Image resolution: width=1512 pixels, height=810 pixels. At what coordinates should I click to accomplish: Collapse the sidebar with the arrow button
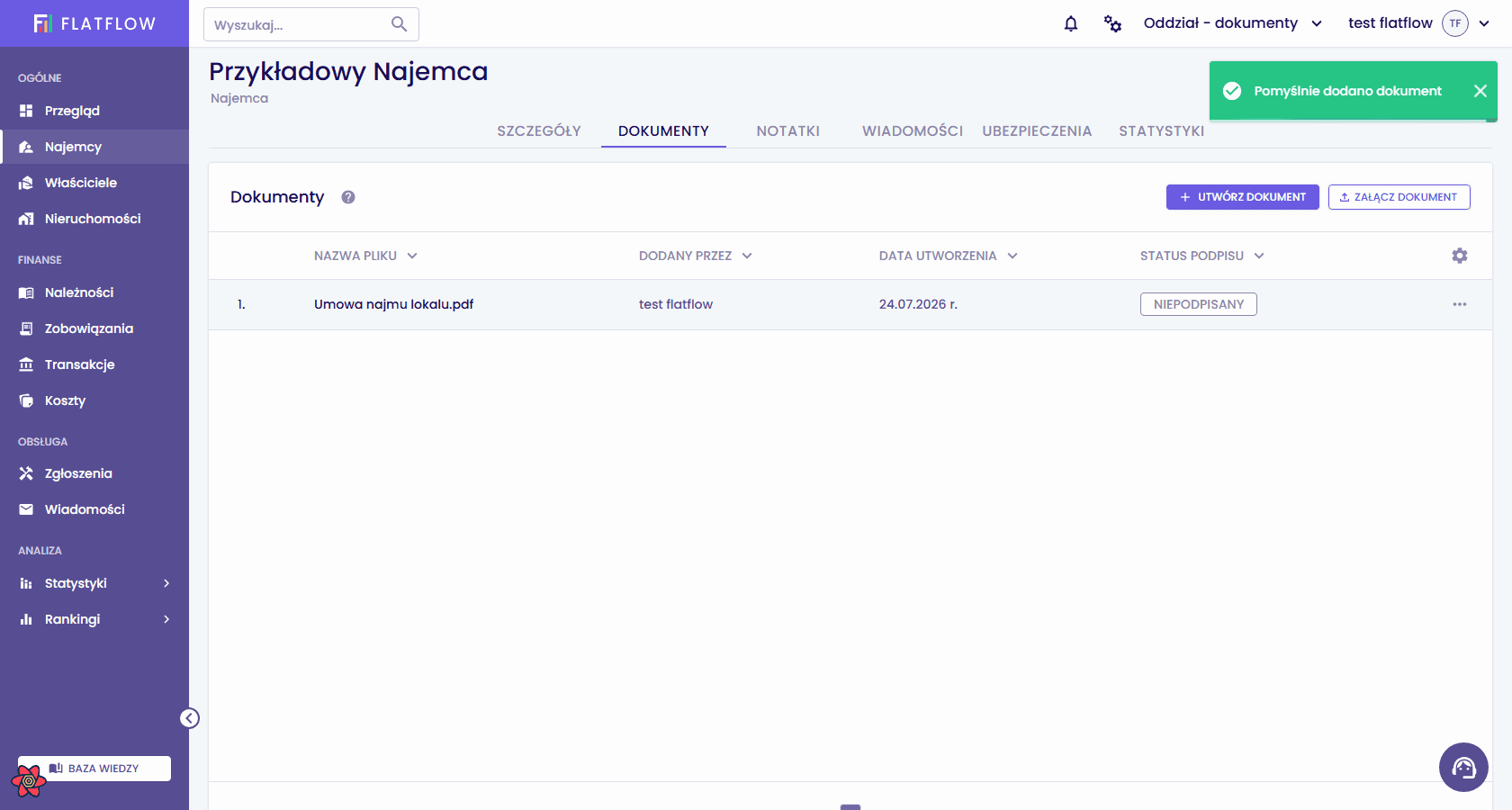189,718
